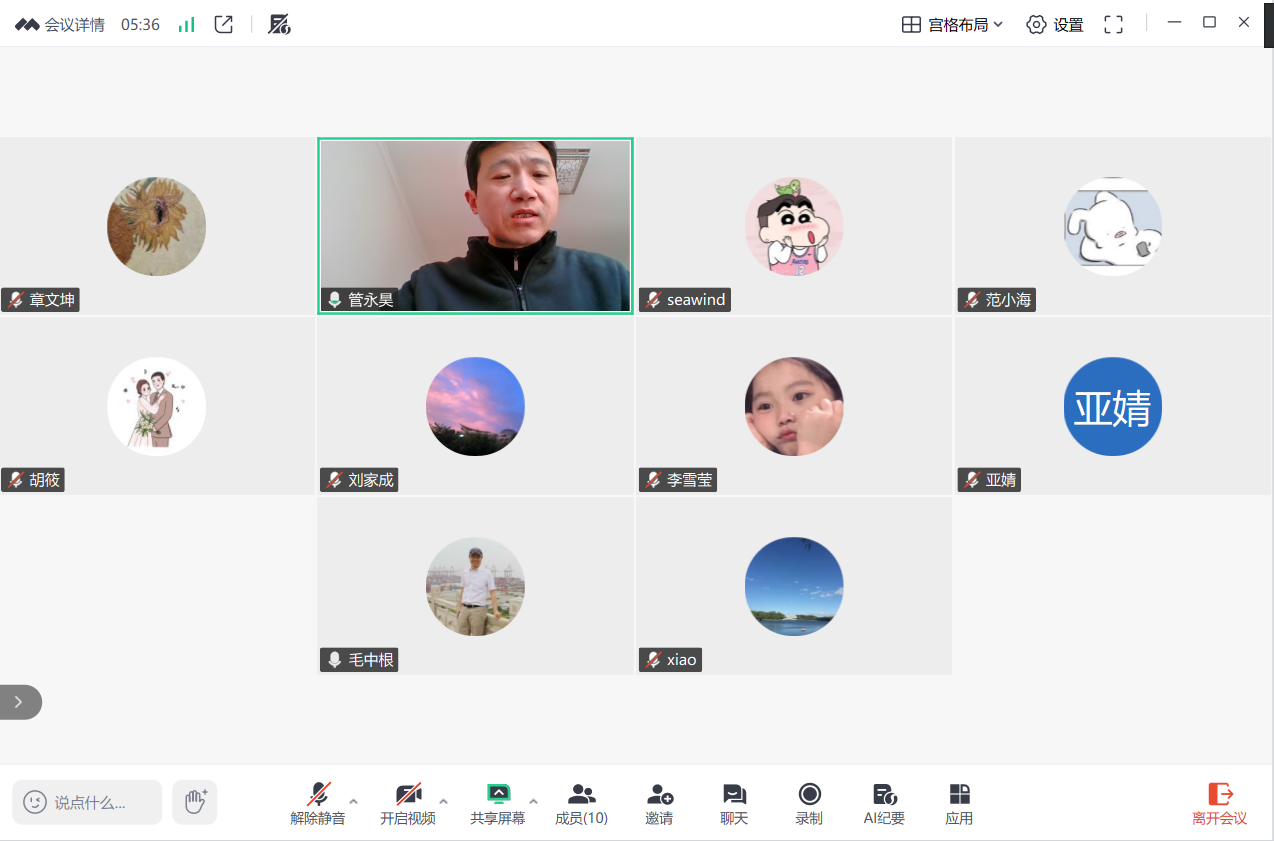Open the 应用 apps grid
1274x841 pixels.
click(x=959, y=803)
